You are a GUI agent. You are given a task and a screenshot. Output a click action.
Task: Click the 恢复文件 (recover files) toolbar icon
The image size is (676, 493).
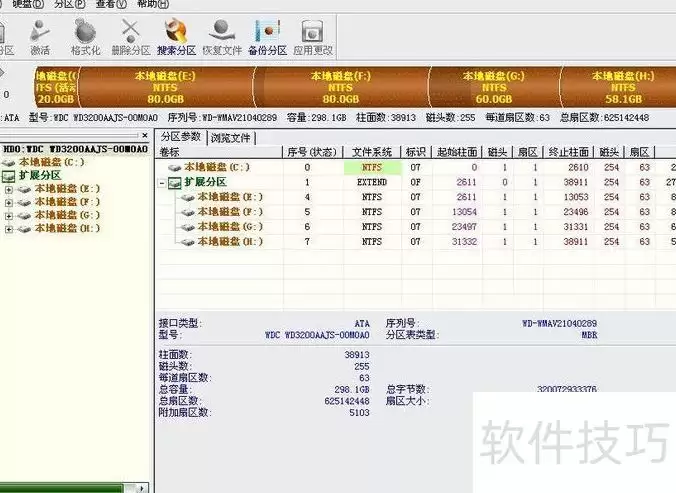pos(222,37)
